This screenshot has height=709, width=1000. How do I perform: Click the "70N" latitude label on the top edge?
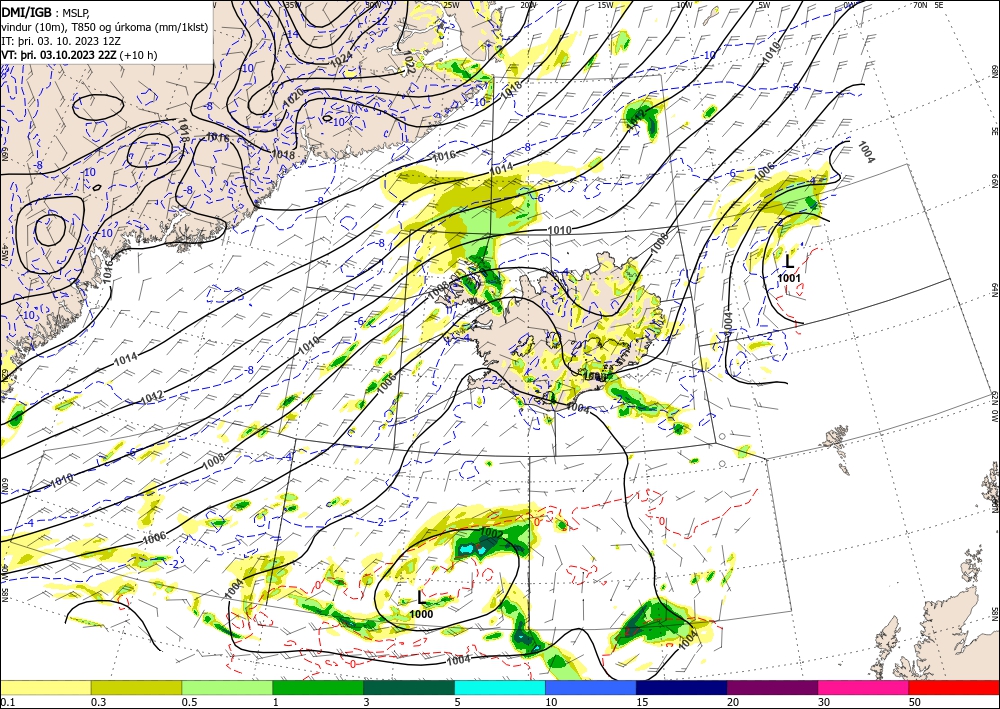point(920,5)
